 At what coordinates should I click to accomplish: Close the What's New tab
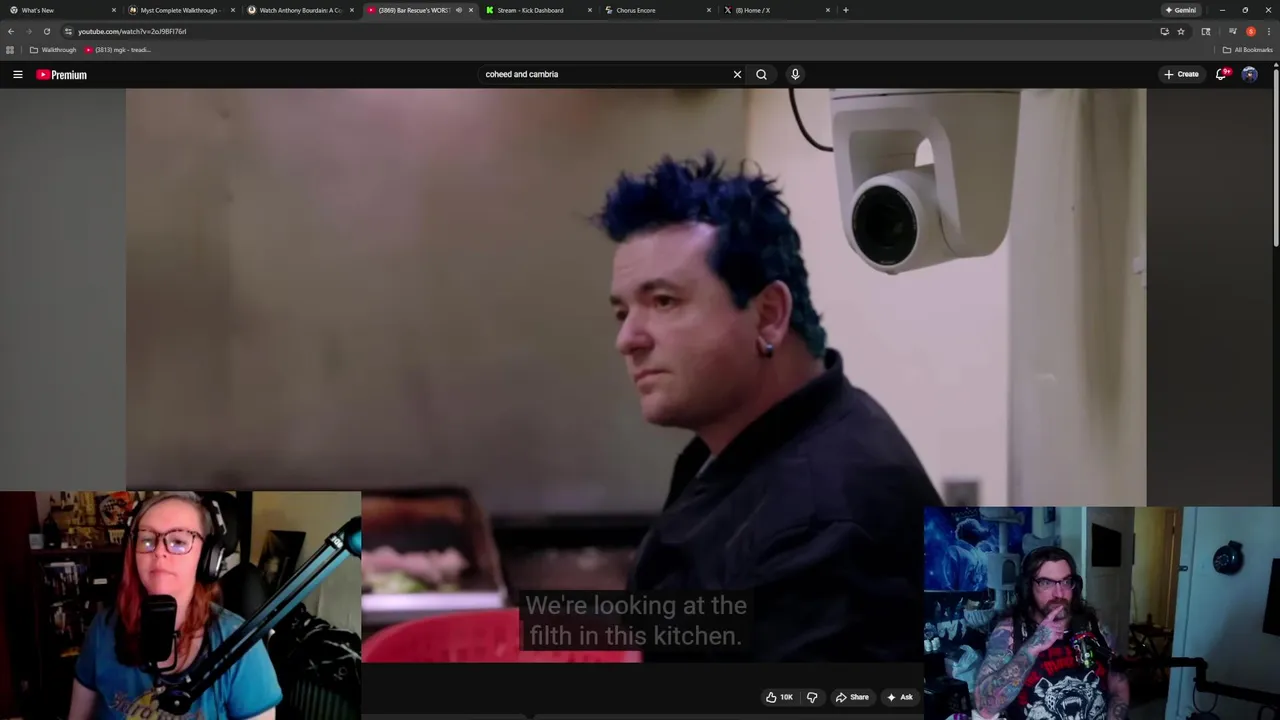click(114, 10)
